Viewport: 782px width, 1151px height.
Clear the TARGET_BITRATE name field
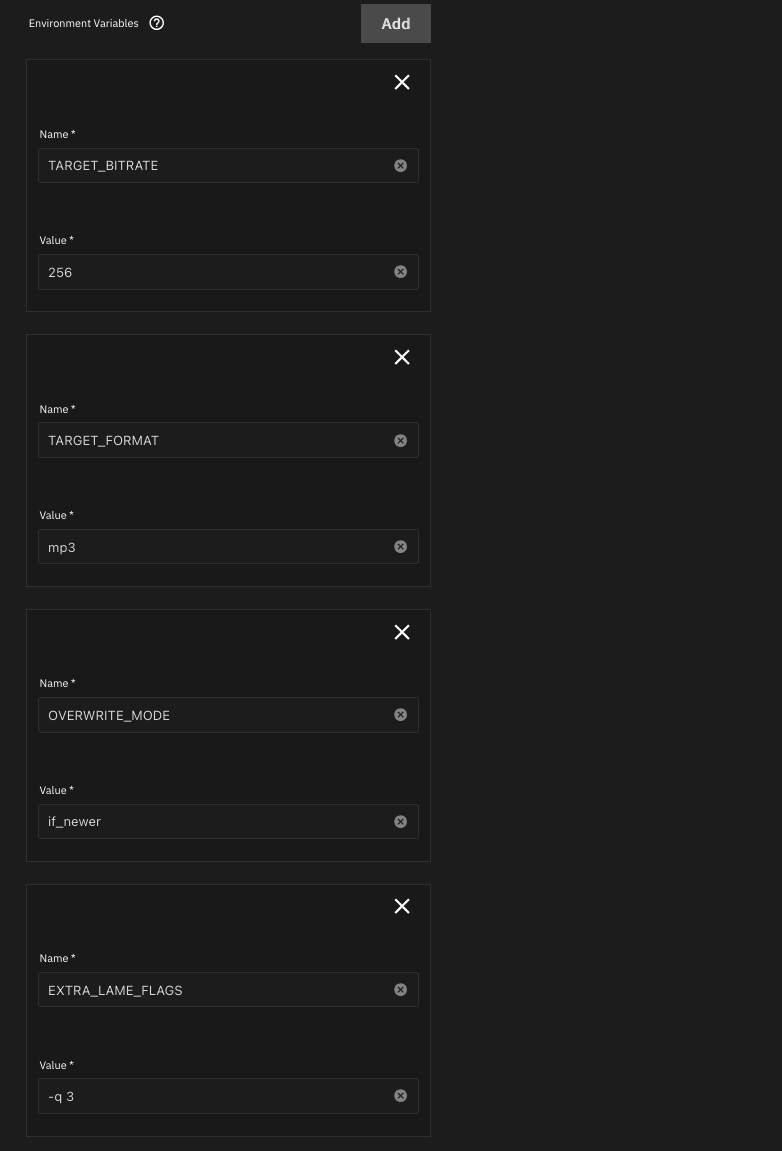click(400, 165)
